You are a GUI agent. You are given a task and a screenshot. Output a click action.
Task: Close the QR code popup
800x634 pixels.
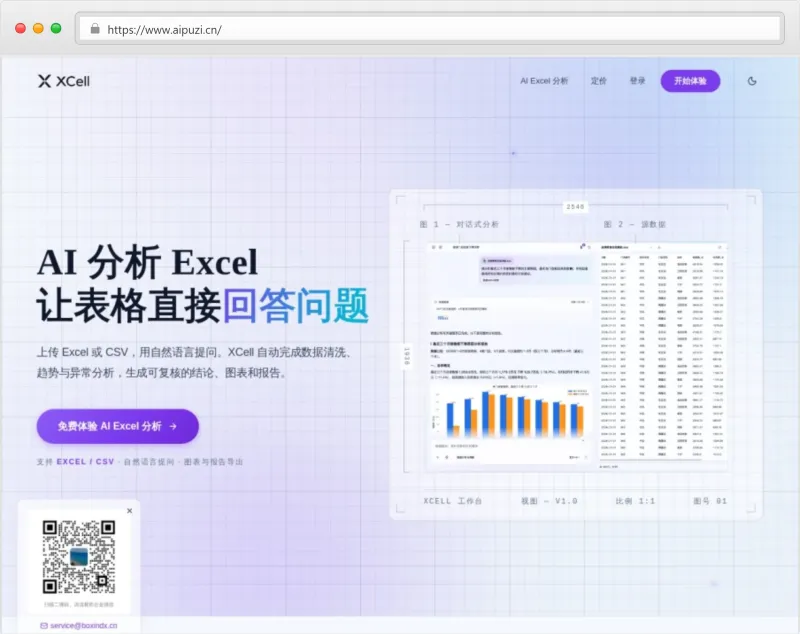click(130, 511)
